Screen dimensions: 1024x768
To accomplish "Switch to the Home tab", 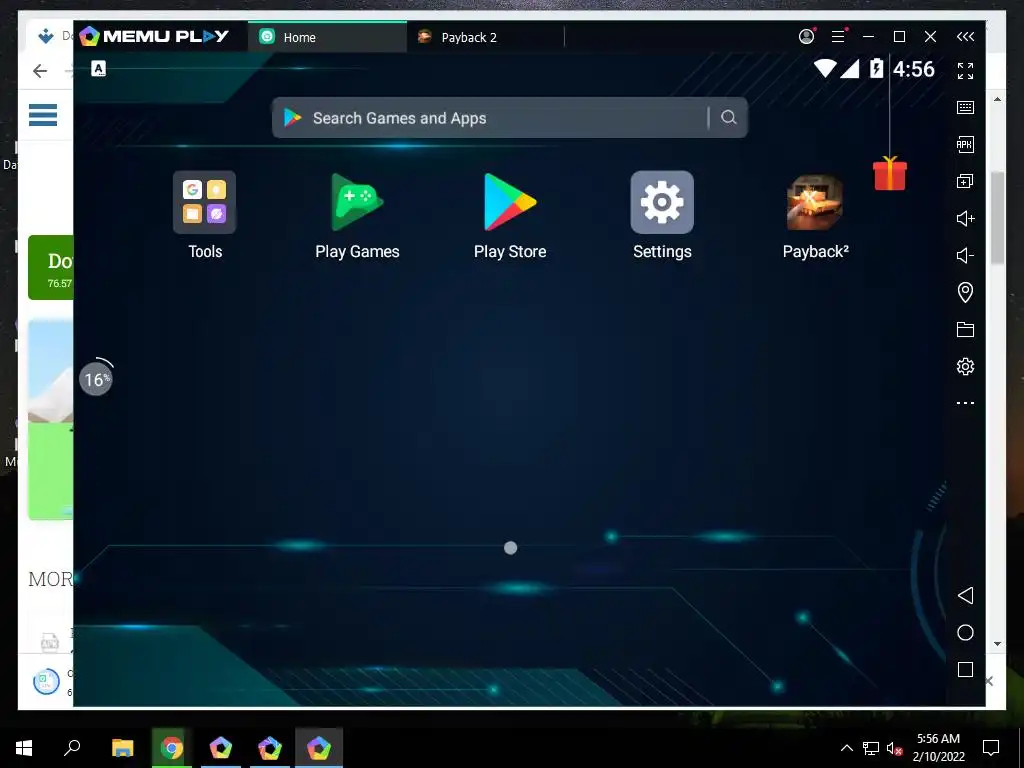I will tap(327, 37).
